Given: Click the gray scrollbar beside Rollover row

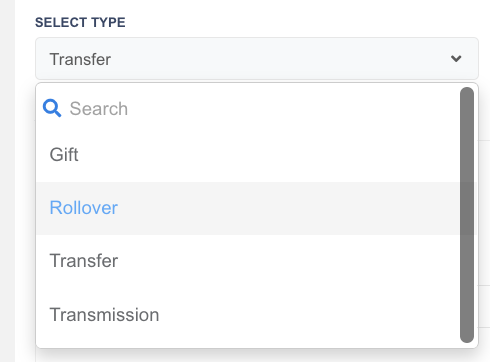Looking at the screenshot, I should 467,208.
